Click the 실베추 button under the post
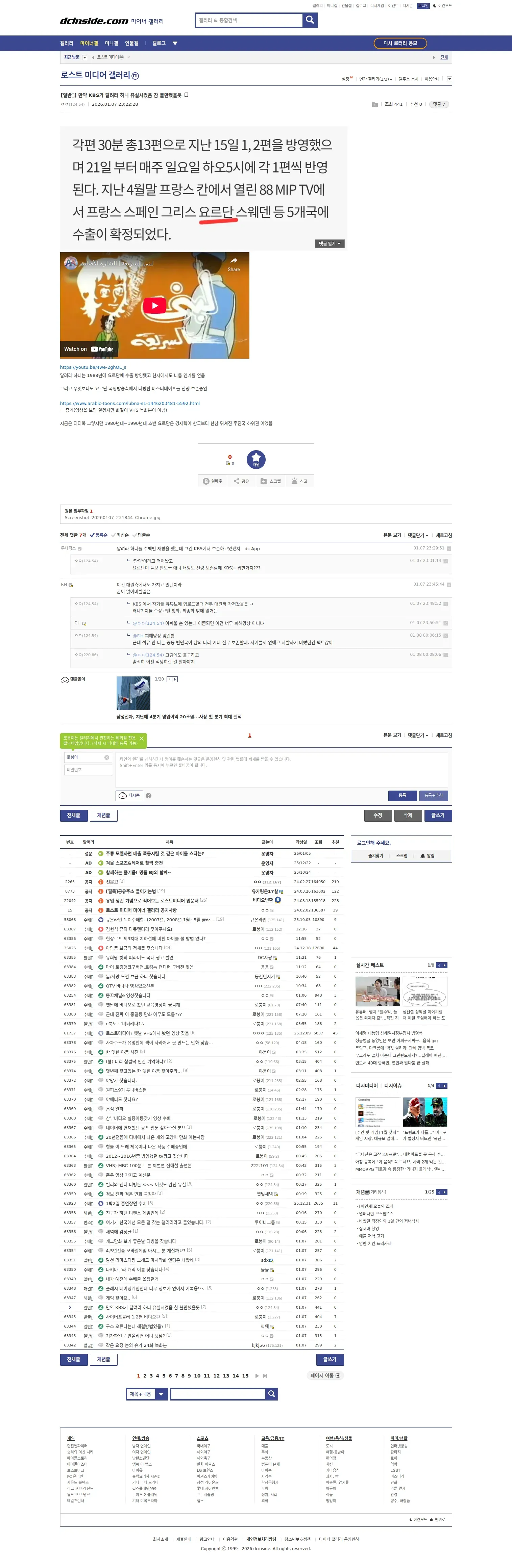Screen dimensions: 512x1568 coord(213,481)
